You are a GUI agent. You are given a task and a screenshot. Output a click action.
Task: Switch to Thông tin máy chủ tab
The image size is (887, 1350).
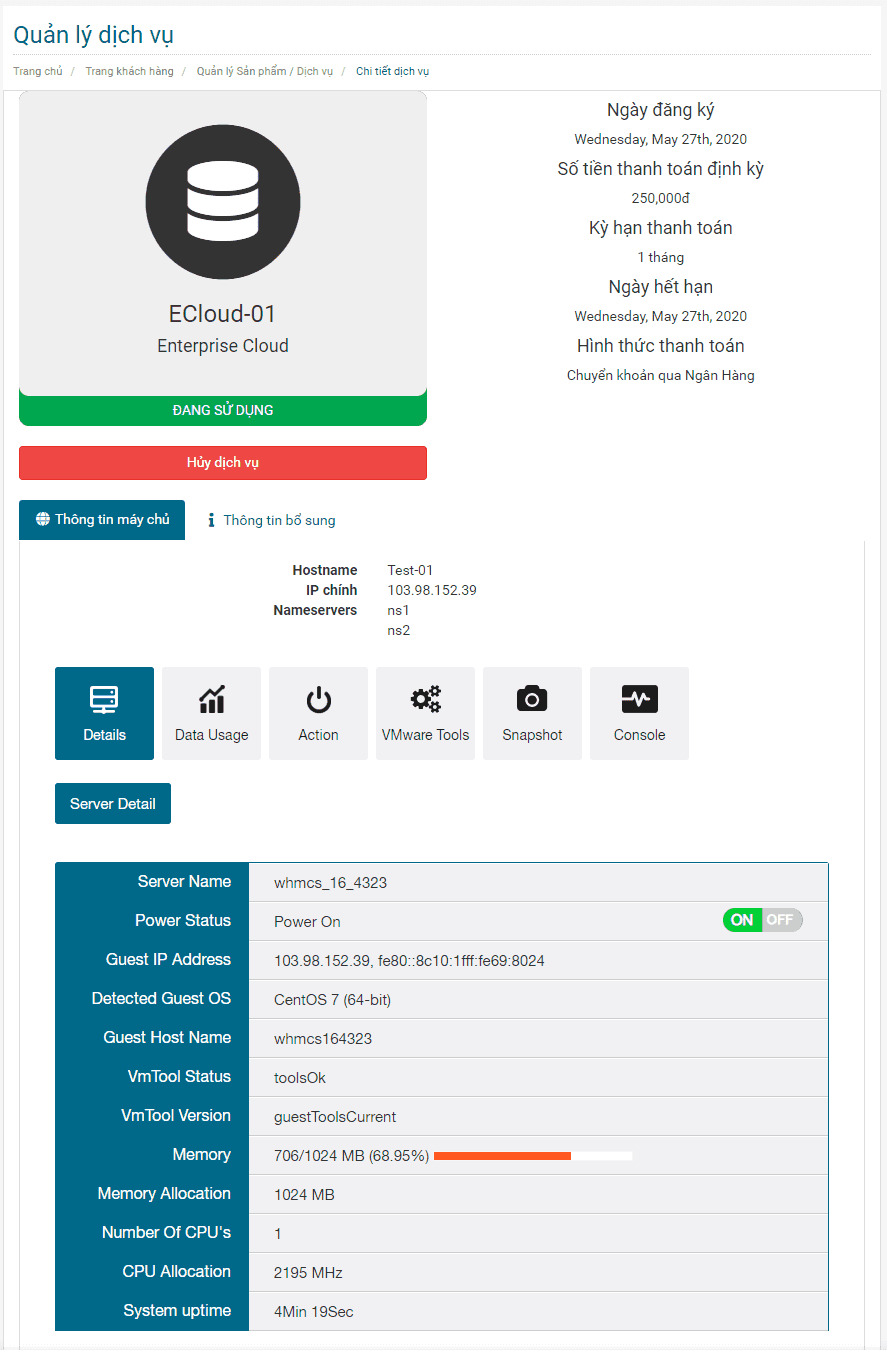(x=102, y=520)
